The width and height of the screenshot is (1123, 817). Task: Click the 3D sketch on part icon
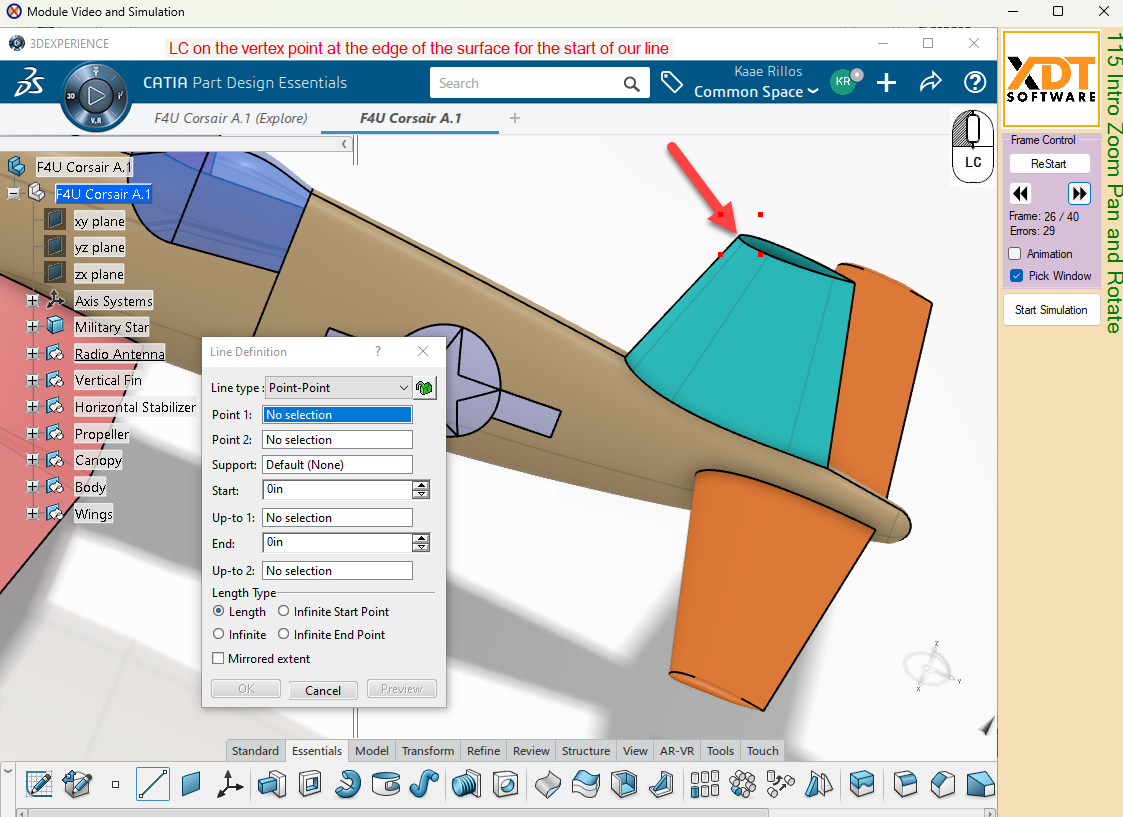77,784
